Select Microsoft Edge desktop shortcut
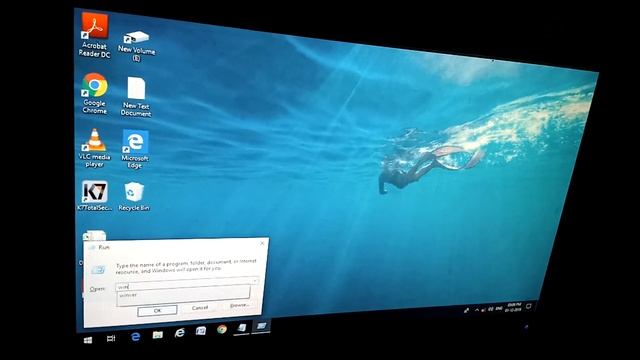This screenshot has width=640, height=360. click(135, 149)
